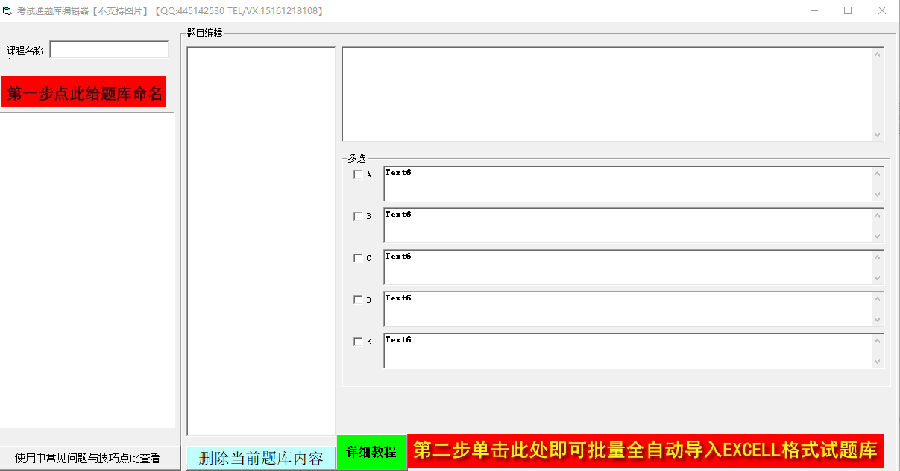Click scroll-down arrow of question text area
This screenshot has height=471, width=900.
coord(878,135)
